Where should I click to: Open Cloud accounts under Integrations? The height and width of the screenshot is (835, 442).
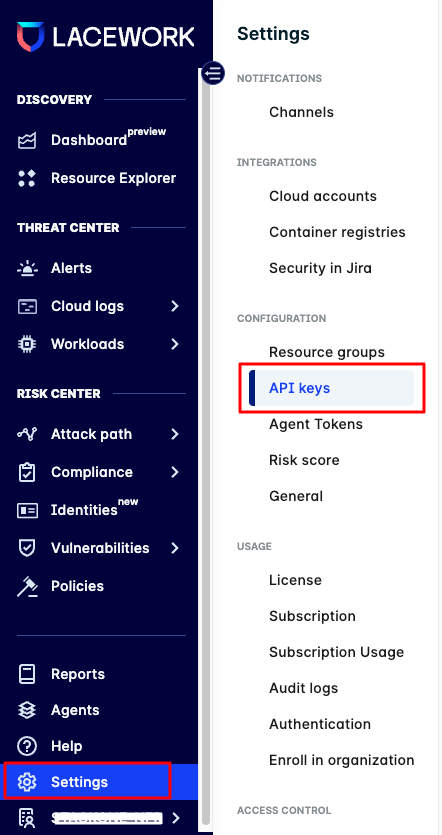coord(323,196)
